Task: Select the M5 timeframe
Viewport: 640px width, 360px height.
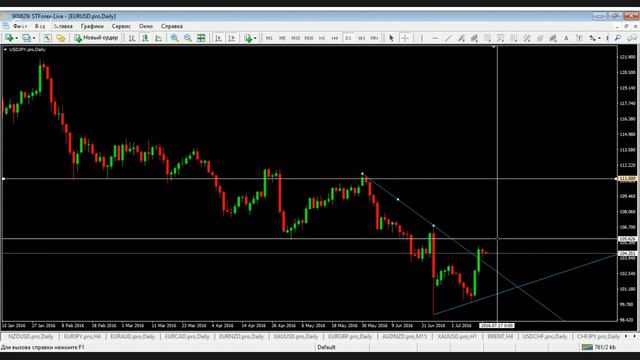Action: pos(282,38)
